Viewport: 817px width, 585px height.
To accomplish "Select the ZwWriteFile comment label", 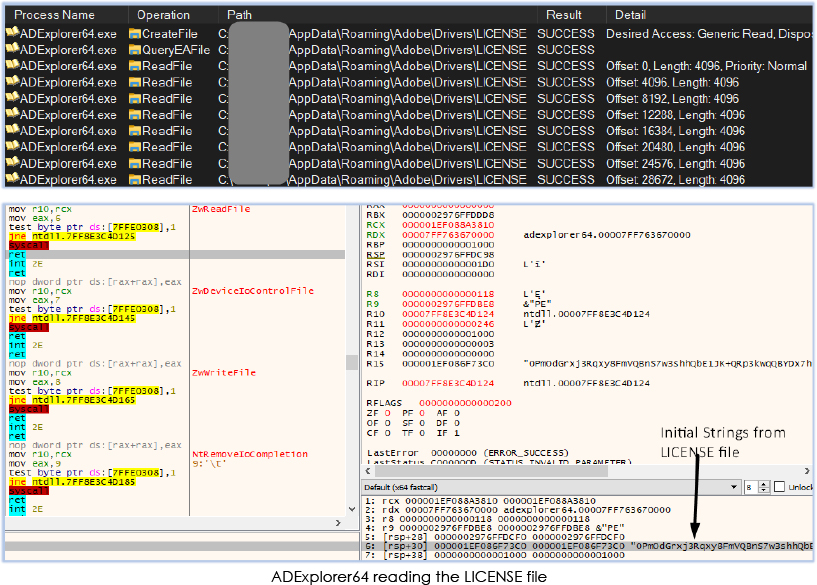I will 224,372.
